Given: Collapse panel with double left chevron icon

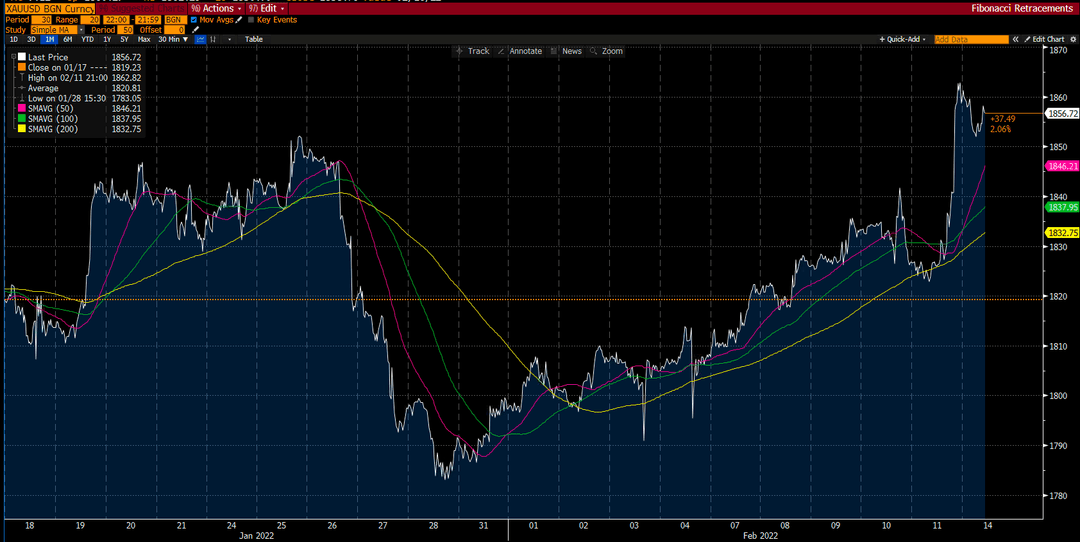Looking at the screenshot, I should 1015,39.
